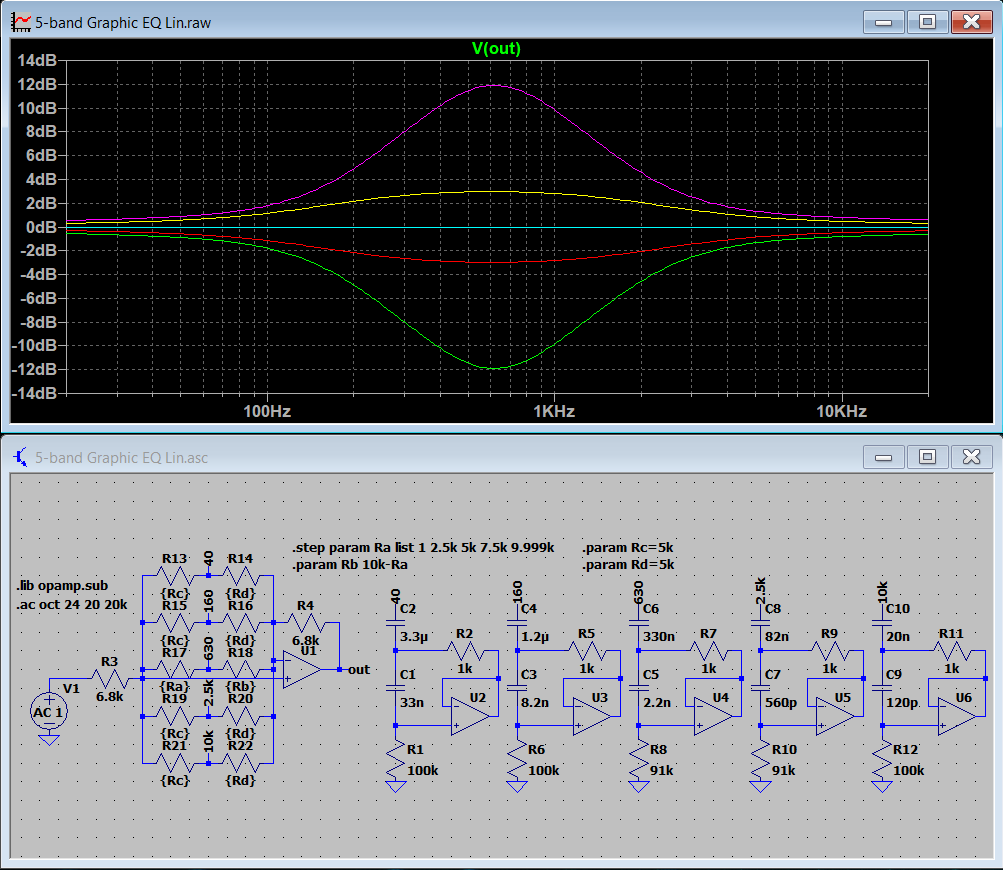Click the 10k net label above C10
The height and width of the screenshot is (870, 1003).
[x=882, y=592]
